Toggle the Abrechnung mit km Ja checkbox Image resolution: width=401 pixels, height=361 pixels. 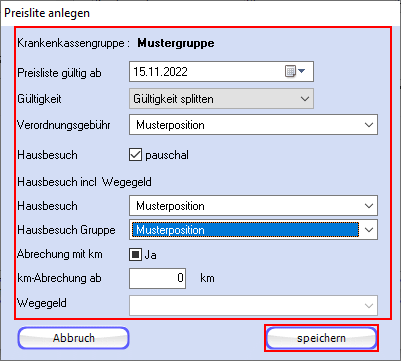[135, 255]
